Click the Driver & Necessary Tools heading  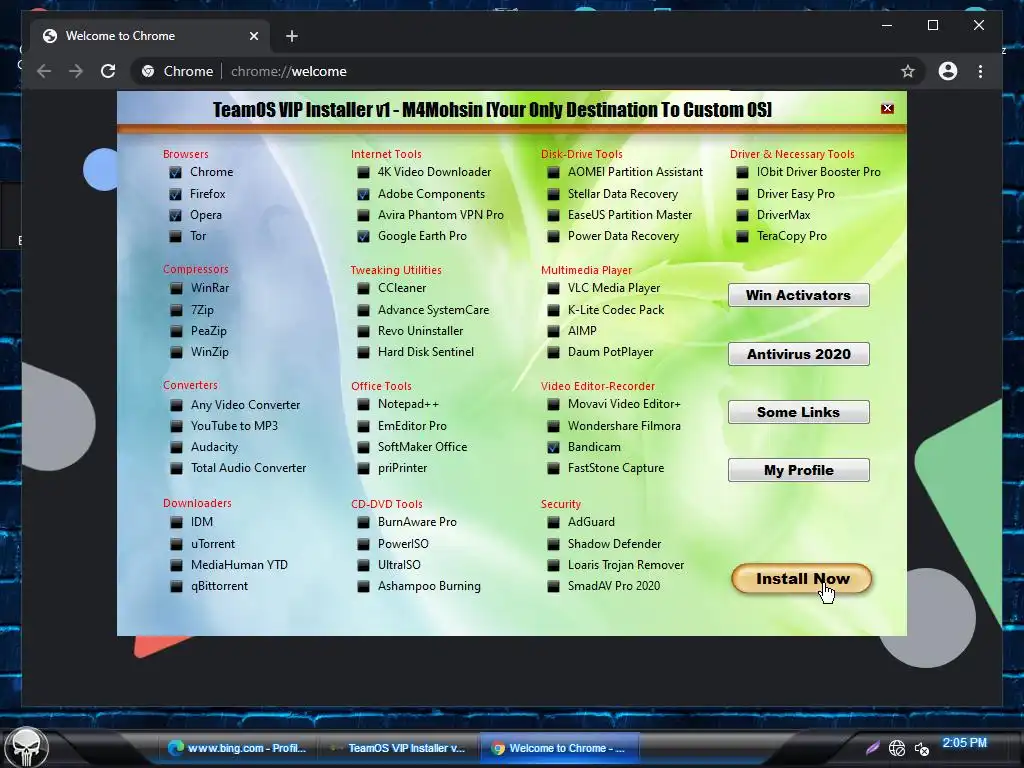(x=792, y=154)
